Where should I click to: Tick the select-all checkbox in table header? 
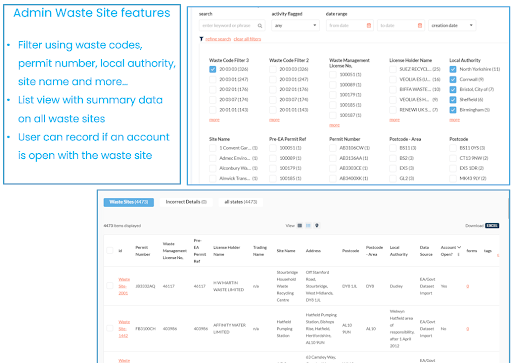pyautogui.click(x=110, y=251)
